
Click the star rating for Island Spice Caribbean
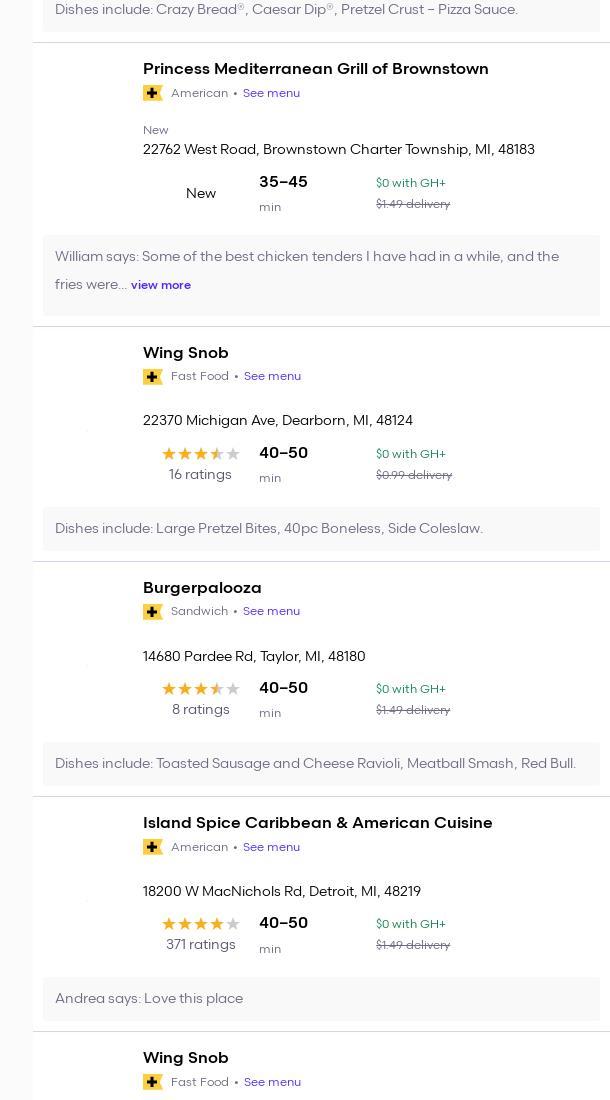pos(200,924)
